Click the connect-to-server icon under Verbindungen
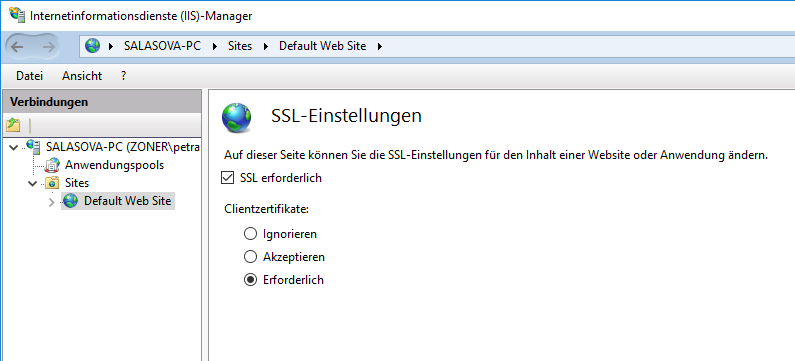Screen dimensions: 795x361 13,124
